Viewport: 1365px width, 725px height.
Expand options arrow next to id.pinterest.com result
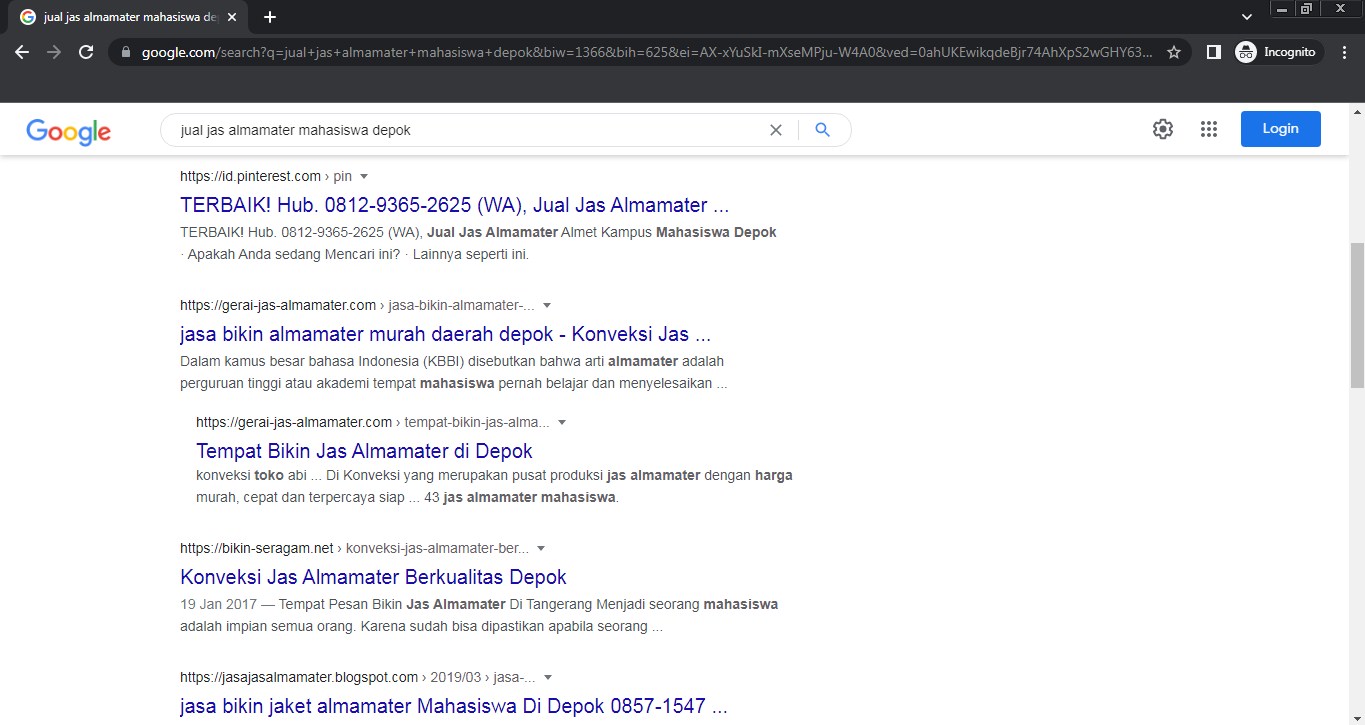click(364, 176)
